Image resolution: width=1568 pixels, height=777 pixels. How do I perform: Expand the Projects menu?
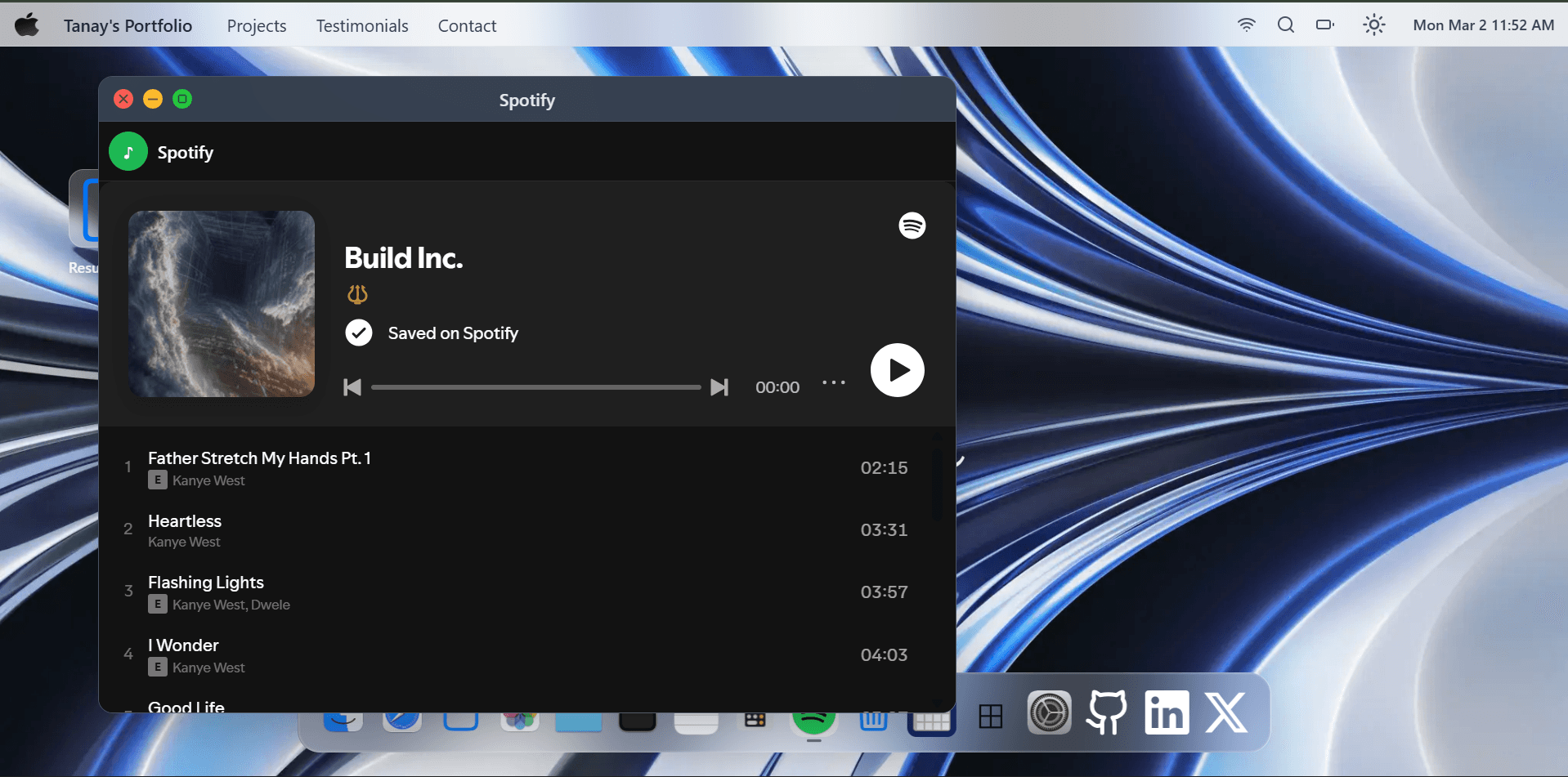pyautogui.click(x=256, y=25)
